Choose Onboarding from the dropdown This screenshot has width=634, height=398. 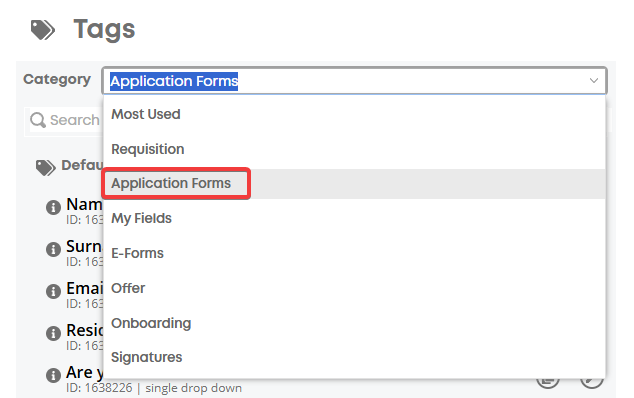point(354,323)
